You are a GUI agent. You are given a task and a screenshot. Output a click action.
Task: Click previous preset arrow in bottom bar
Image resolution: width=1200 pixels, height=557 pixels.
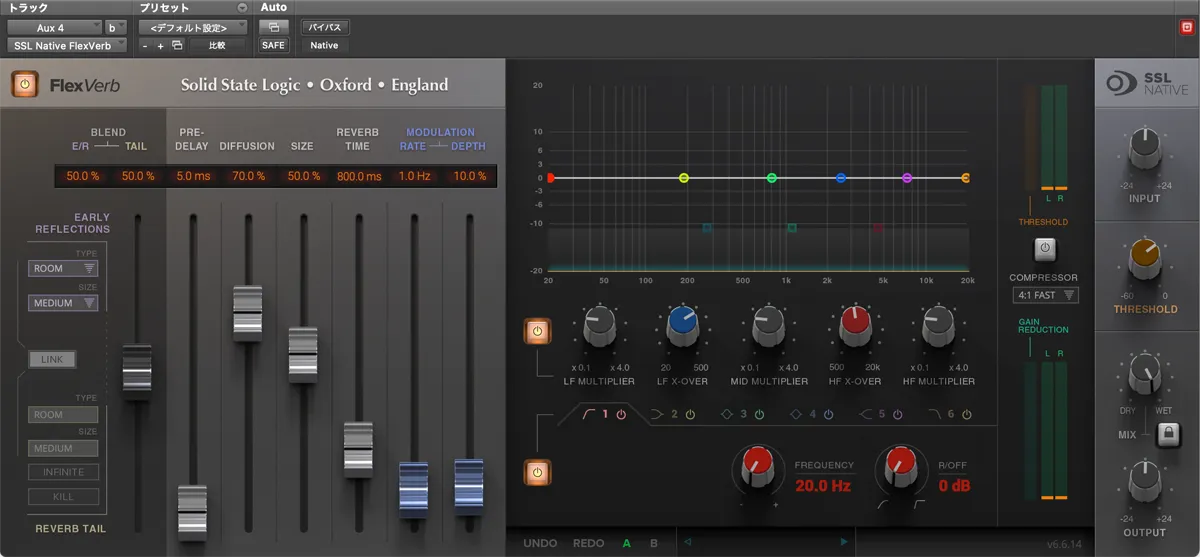(686, 542)
